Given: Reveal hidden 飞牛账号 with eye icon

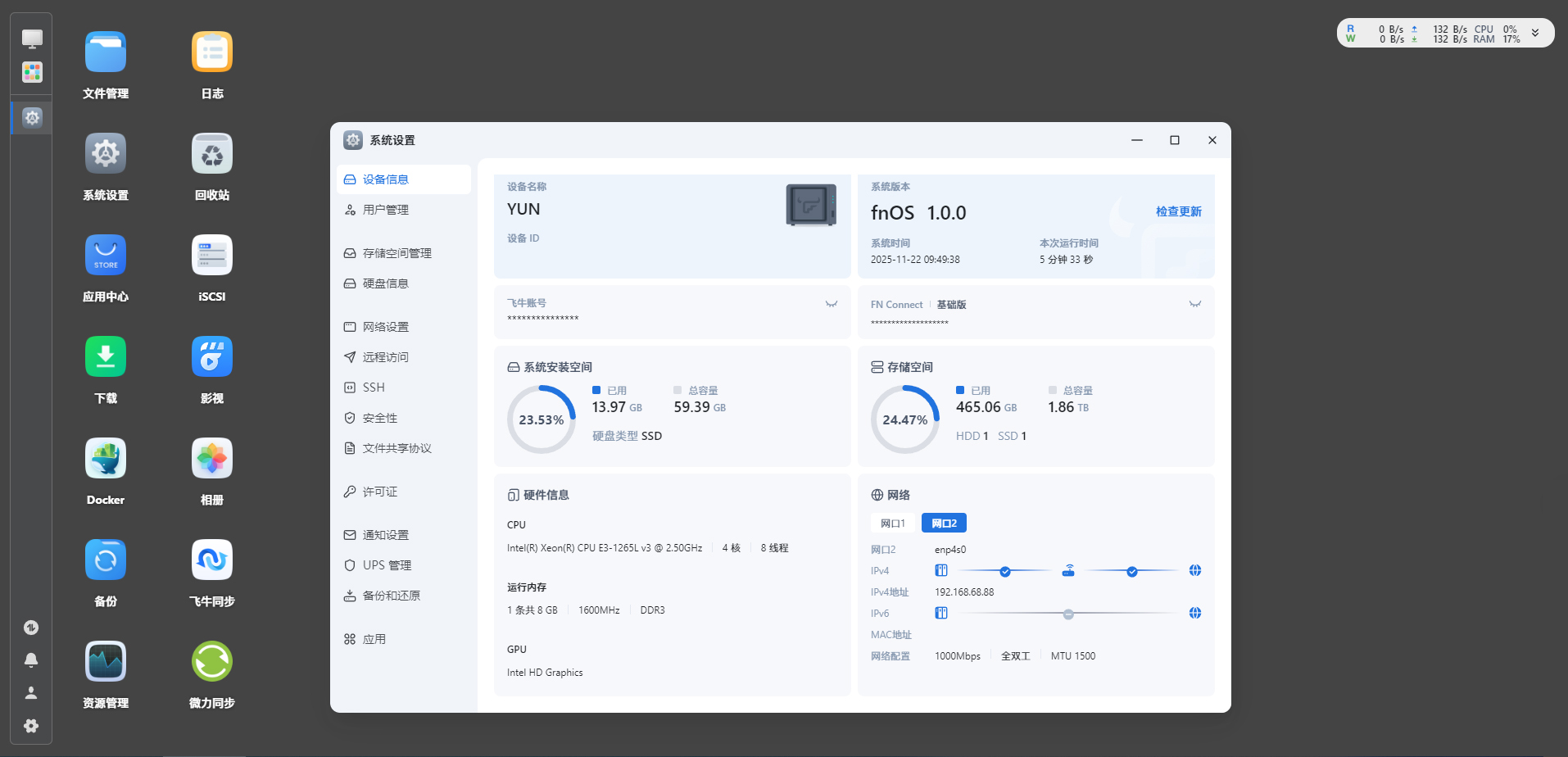Looking at the screenshot, I should click(x=832, y=304).
